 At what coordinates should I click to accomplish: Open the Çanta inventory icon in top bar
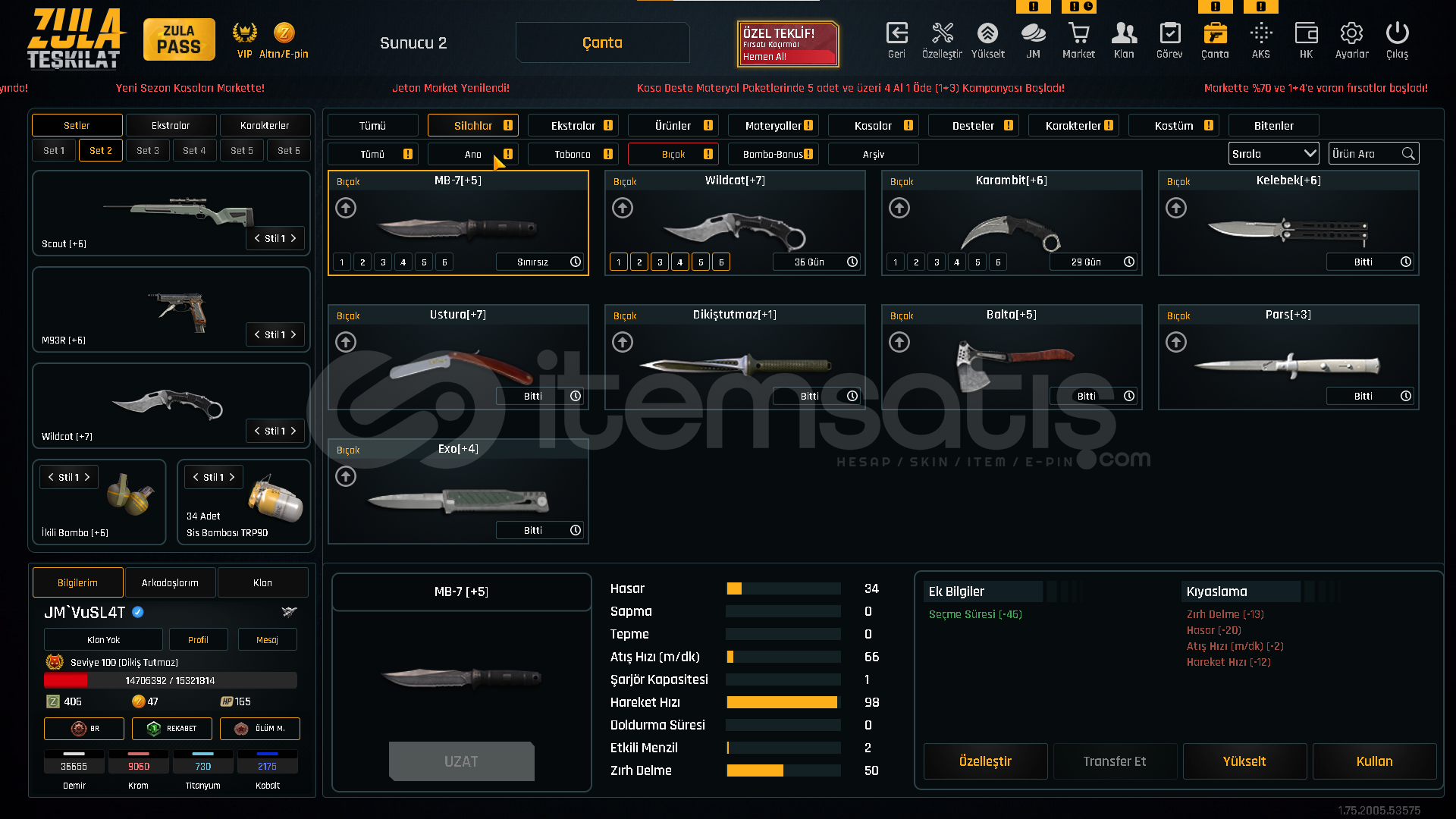(1215, 33)
